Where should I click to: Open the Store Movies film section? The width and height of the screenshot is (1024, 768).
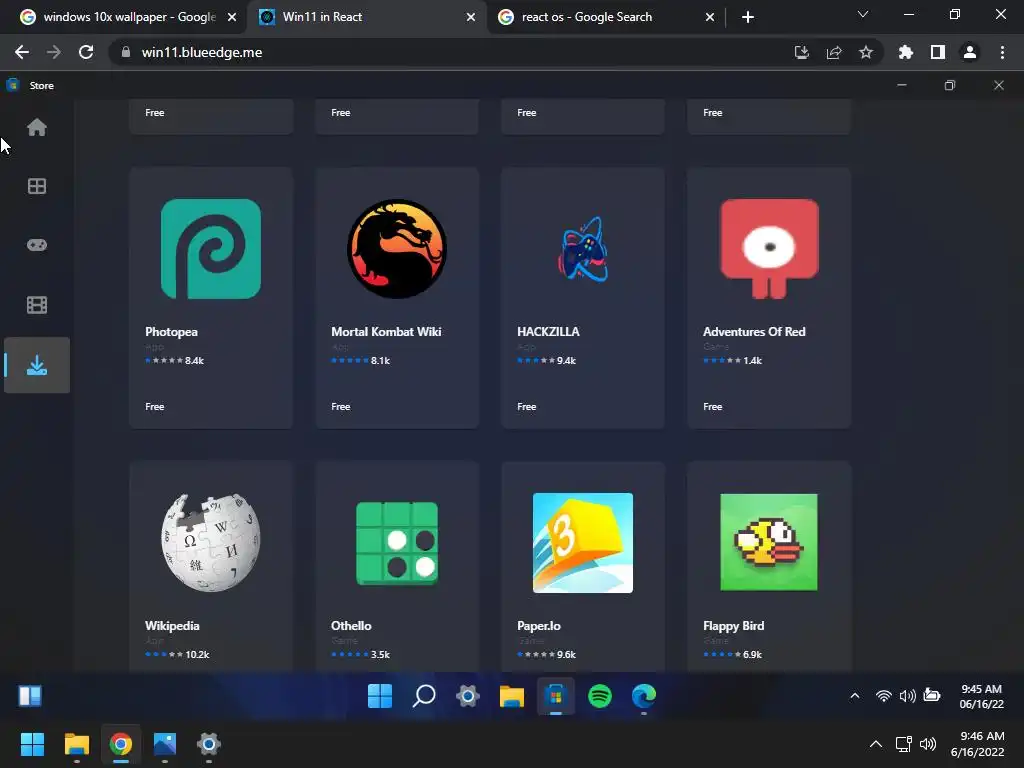click(x=37, y=305)
